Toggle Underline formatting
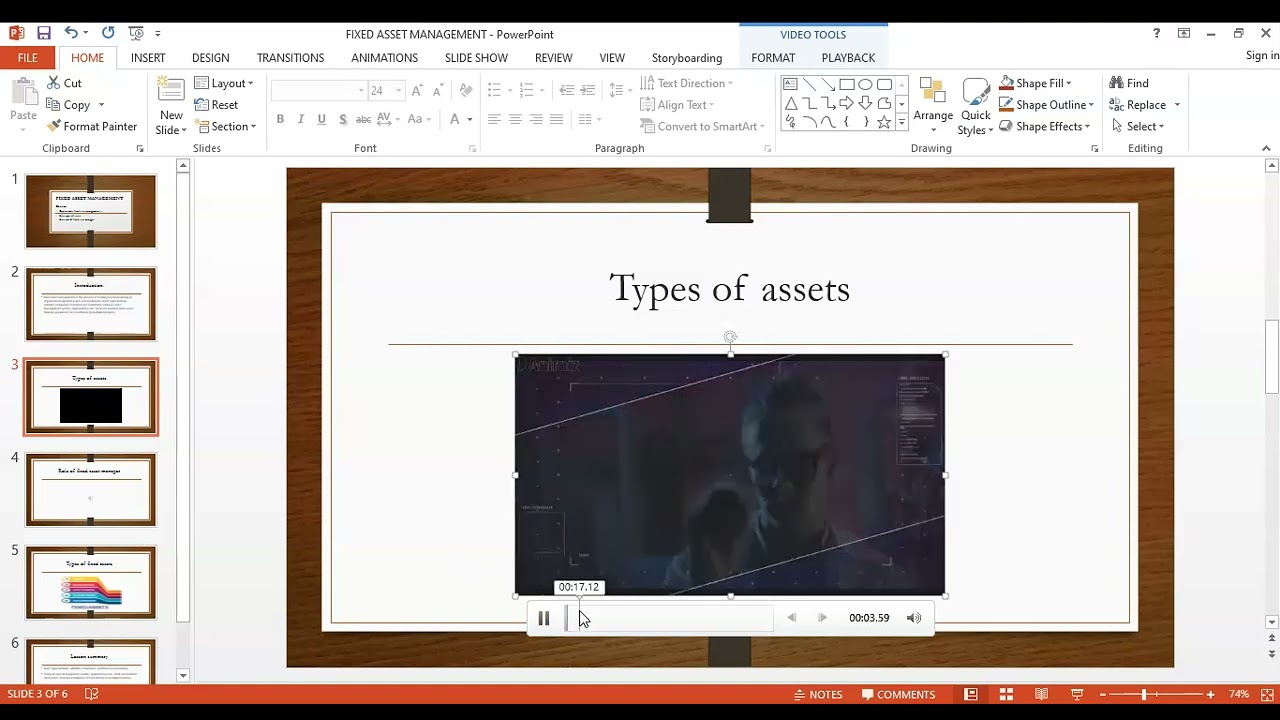The height and width of the screenshot is (720, 1280). click(x=321, y=119)
